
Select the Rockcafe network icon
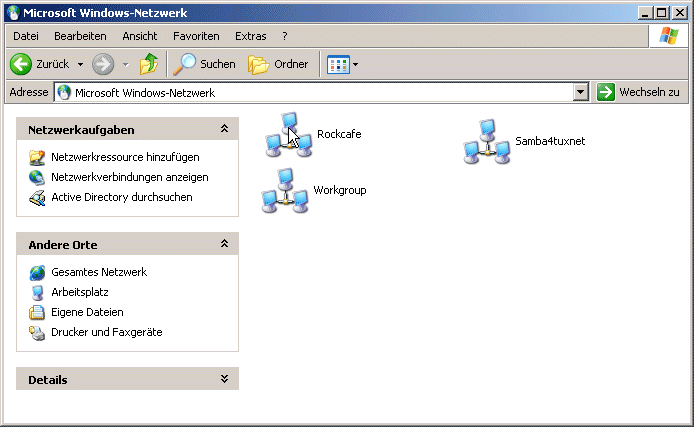(289, 135)
